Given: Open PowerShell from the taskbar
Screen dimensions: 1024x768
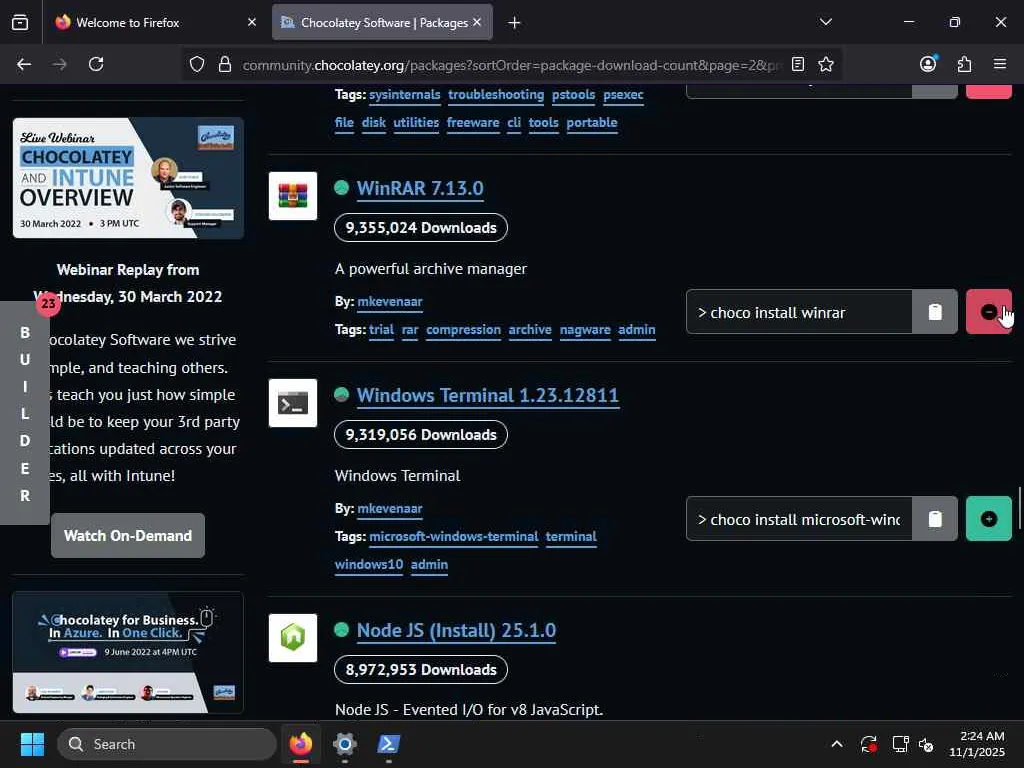Looking at the screenshot, I should (389, 744).
